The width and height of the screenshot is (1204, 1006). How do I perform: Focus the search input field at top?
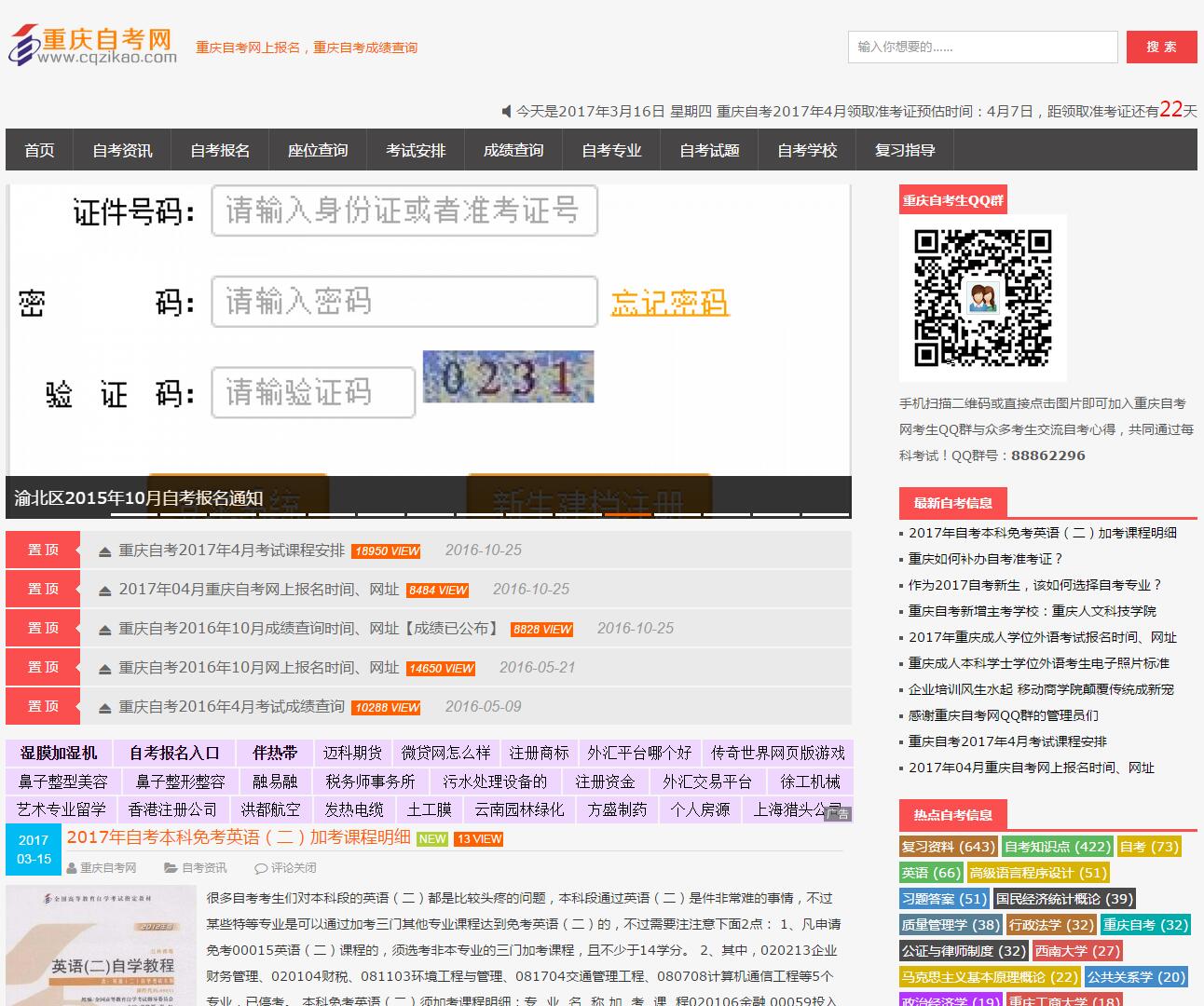click(x=982, y=47)
